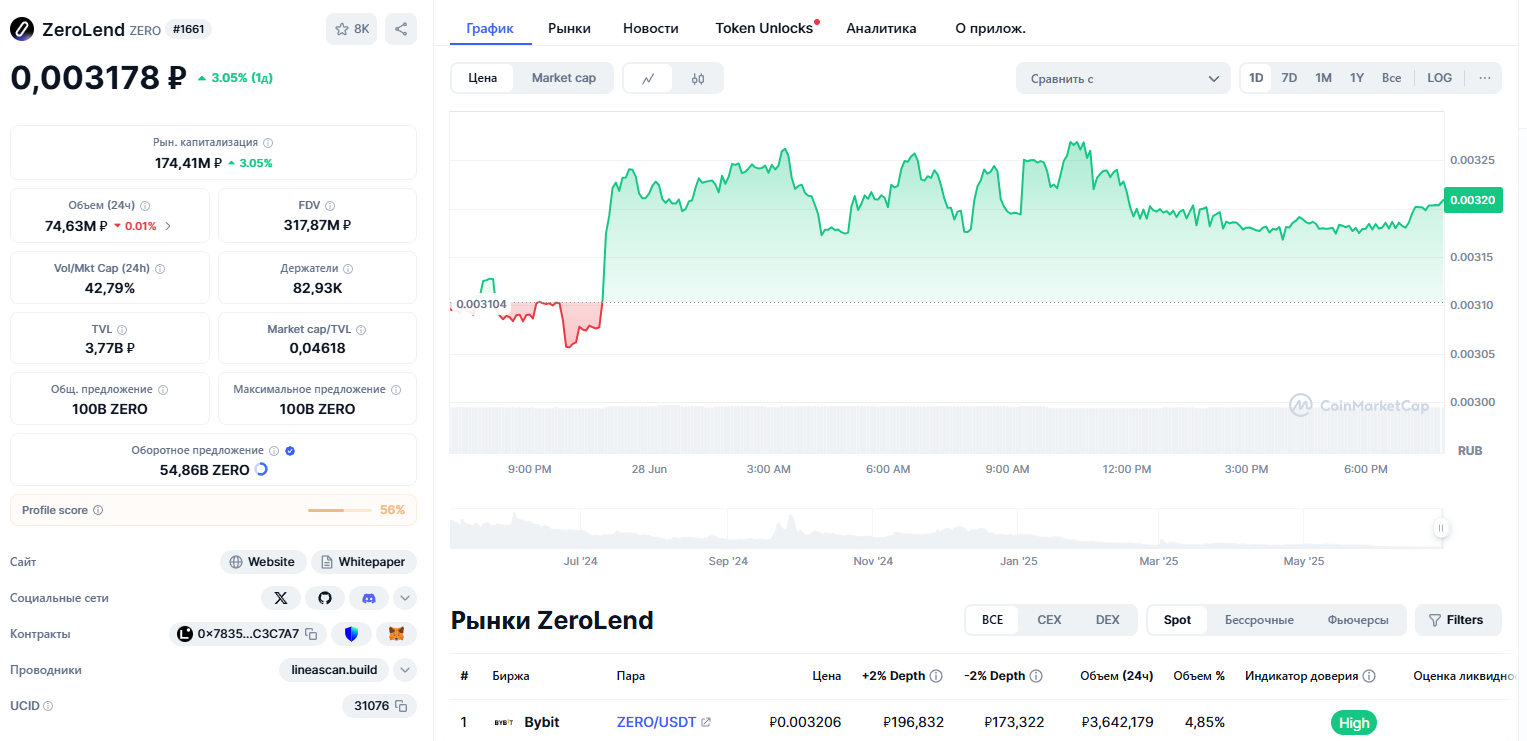Show TVL info icon

[122, 329]
